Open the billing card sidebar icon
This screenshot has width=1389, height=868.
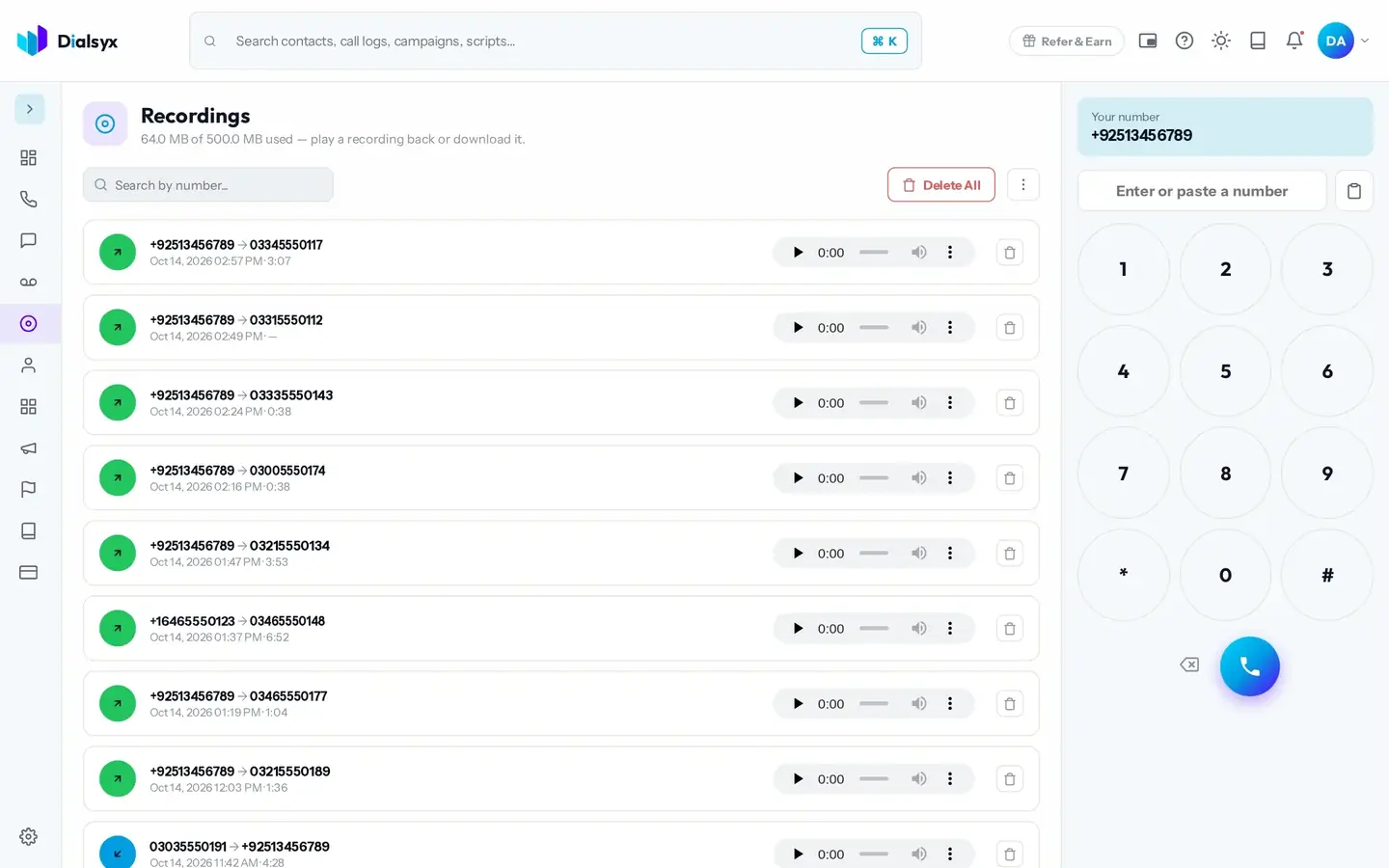pos(29,572)
